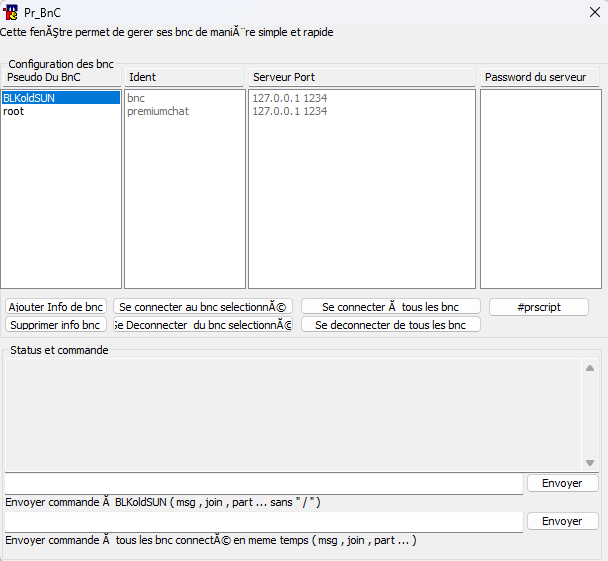Image resolution: width=608 pixels, height=561 pixels.
Task: Click Supprimer info bnc button
Action: tap(56, 325)
